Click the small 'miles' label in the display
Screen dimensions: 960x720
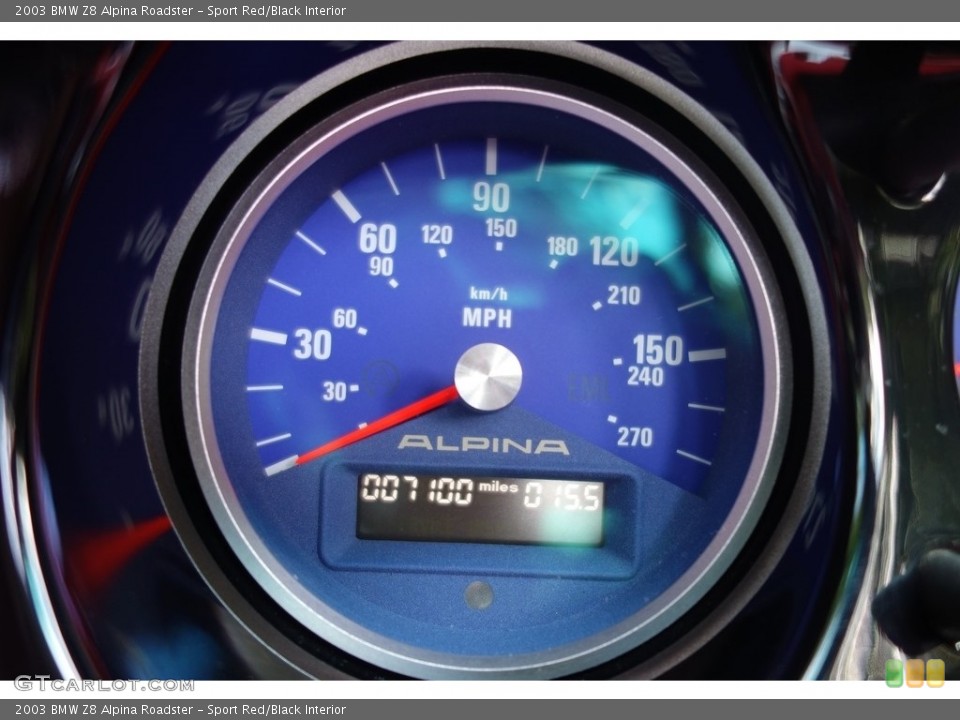click(498, 487)
